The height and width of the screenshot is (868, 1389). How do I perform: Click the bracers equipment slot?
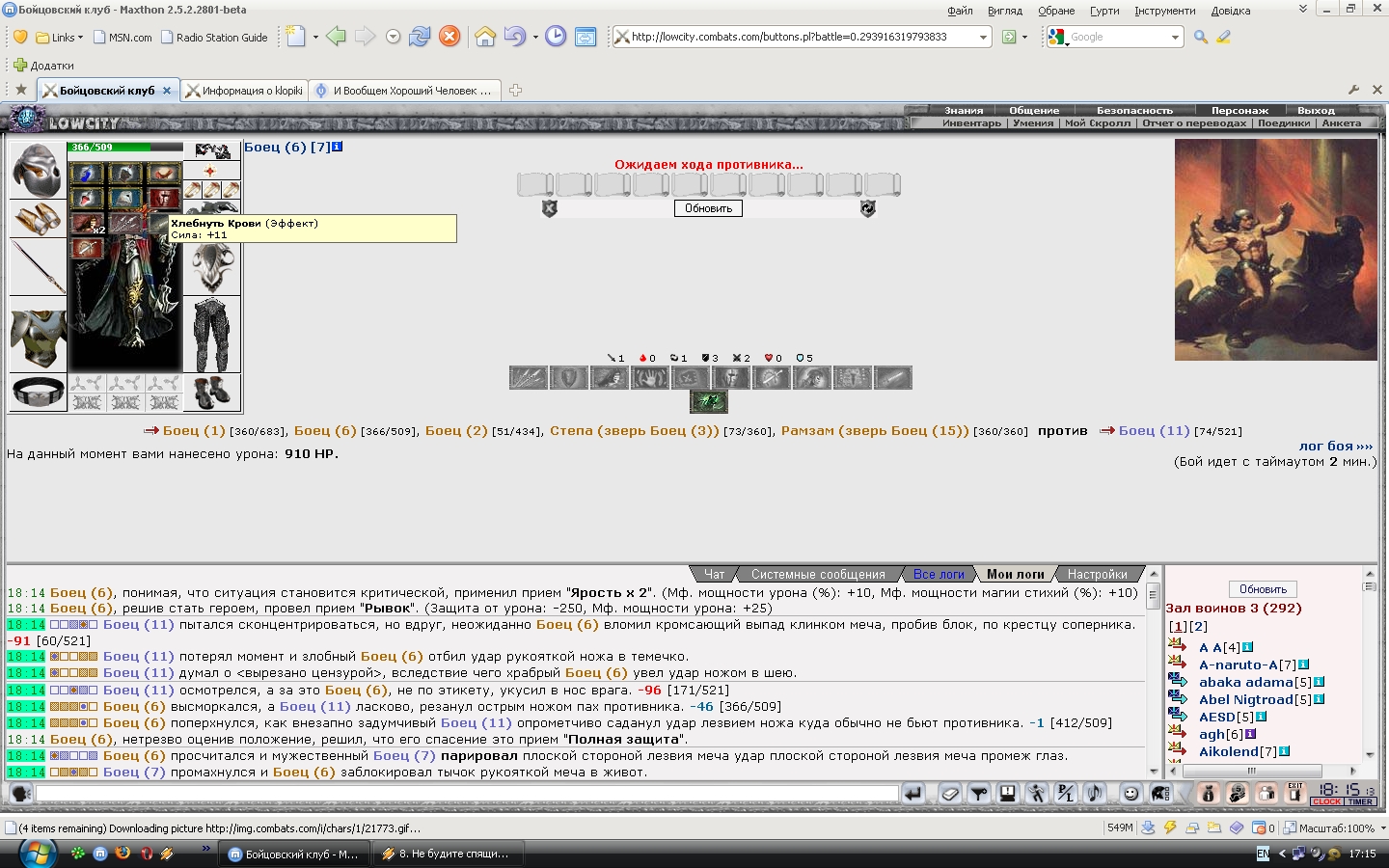38,219
